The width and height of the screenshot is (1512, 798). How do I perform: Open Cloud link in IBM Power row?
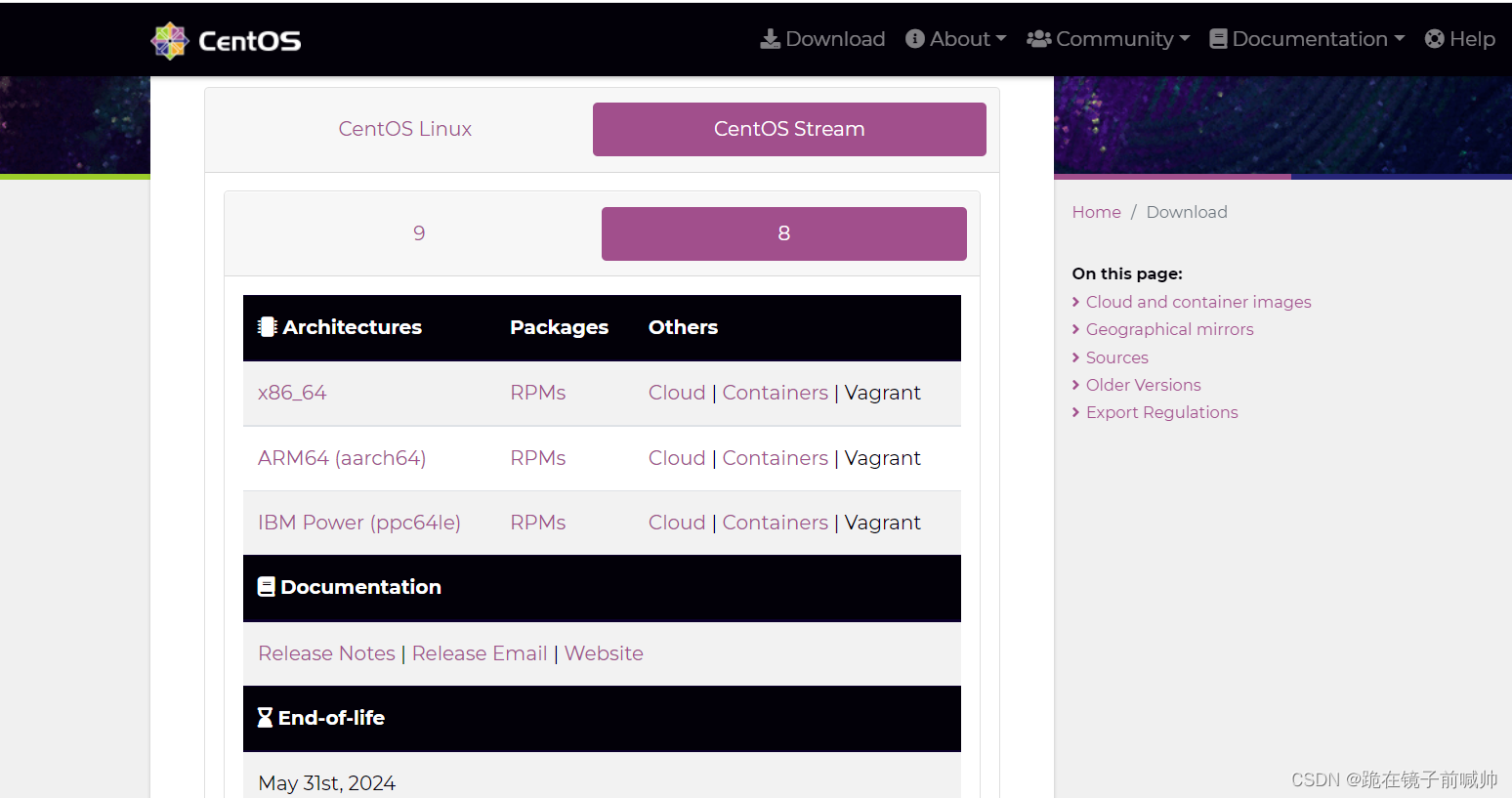coord(677,523)
